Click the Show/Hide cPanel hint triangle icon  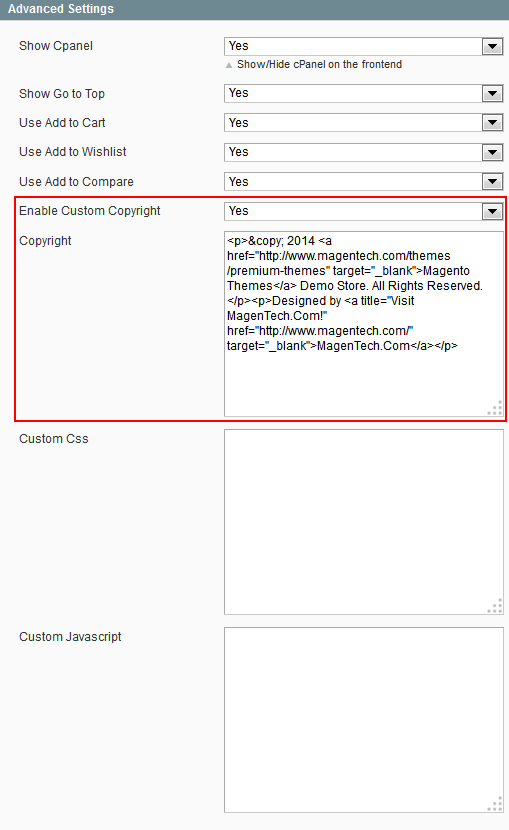(x=229, y=65)
